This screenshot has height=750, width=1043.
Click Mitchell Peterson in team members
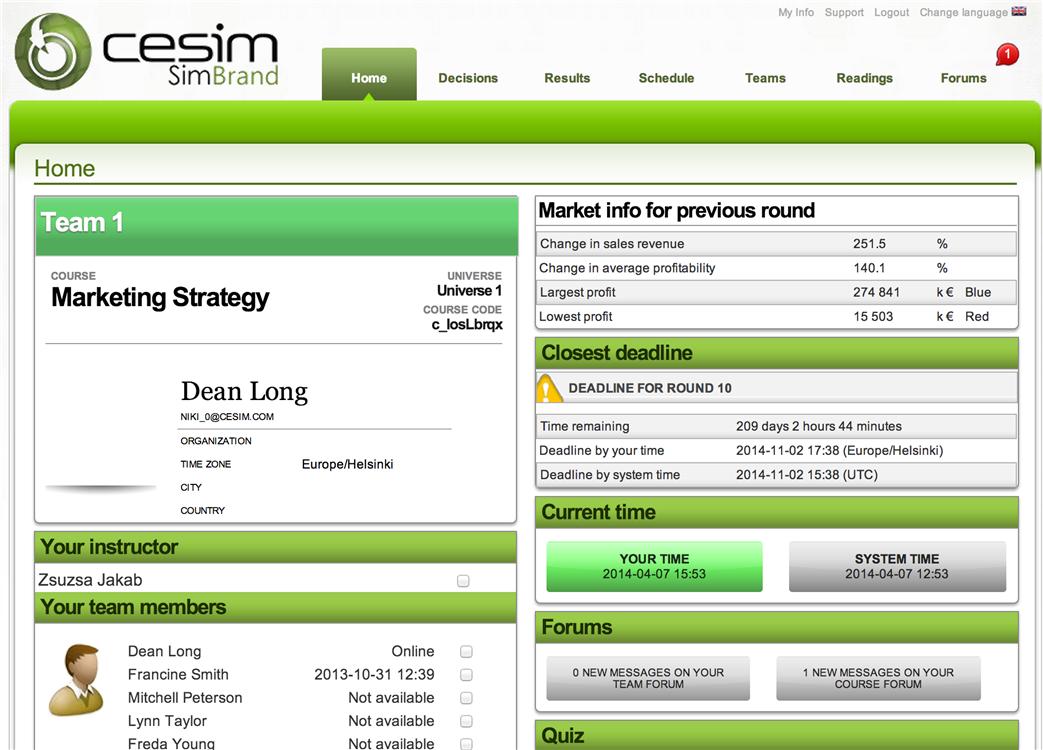tap(185, 698)
